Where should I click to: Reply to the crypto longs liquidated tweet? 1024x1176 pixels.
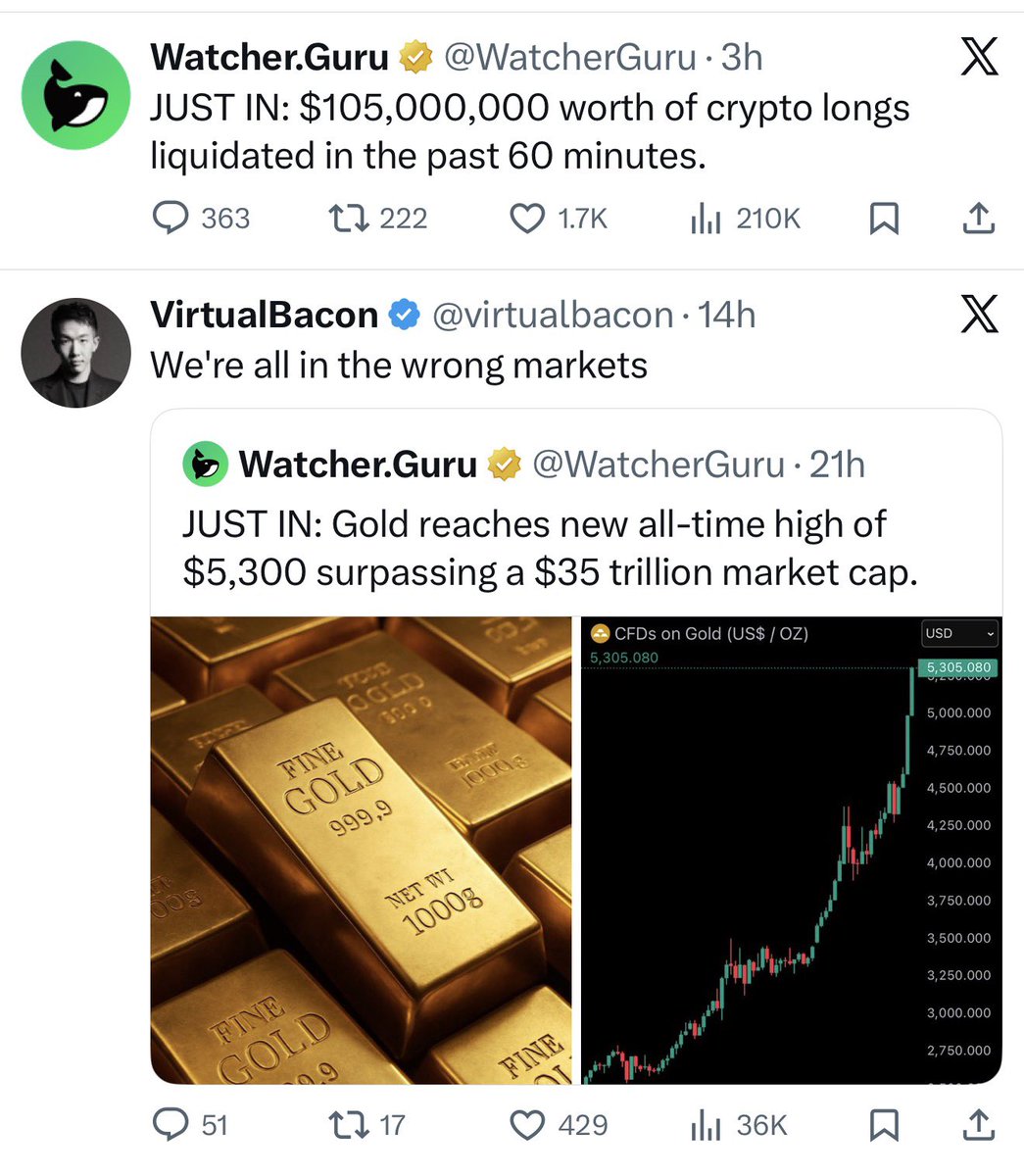[x=171, y=218]
